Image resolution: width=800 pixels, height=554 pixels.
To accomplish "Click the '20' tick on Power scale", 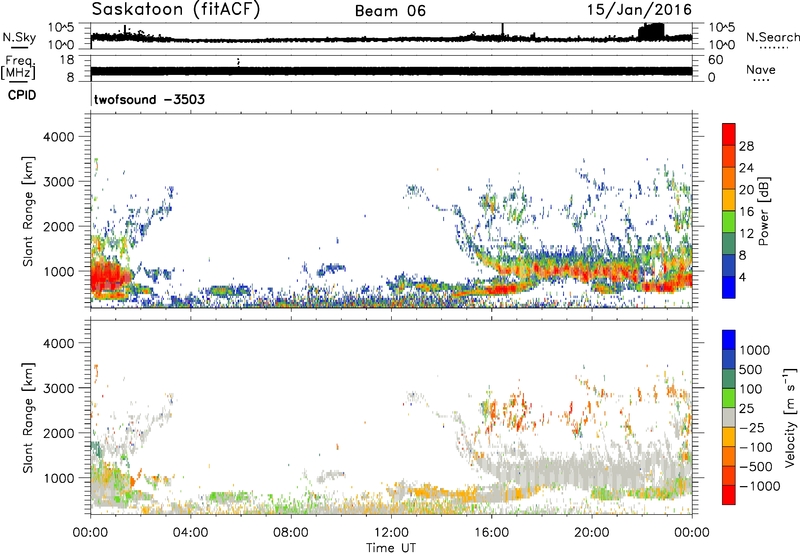I will [746, 190].
